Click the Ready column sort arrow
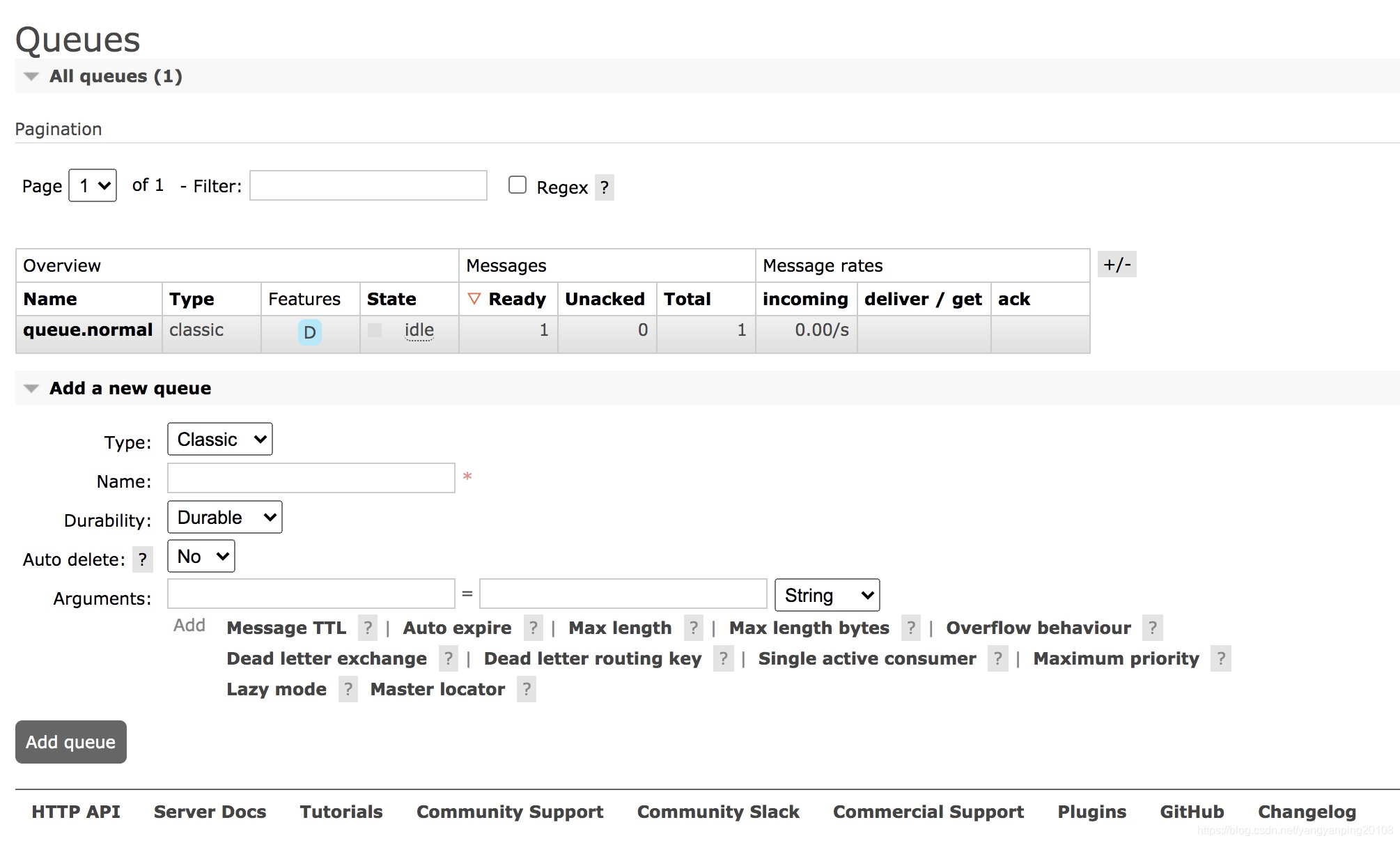Image resolution: width=1400 pixels, height=843 pixels. pos(474,299)
